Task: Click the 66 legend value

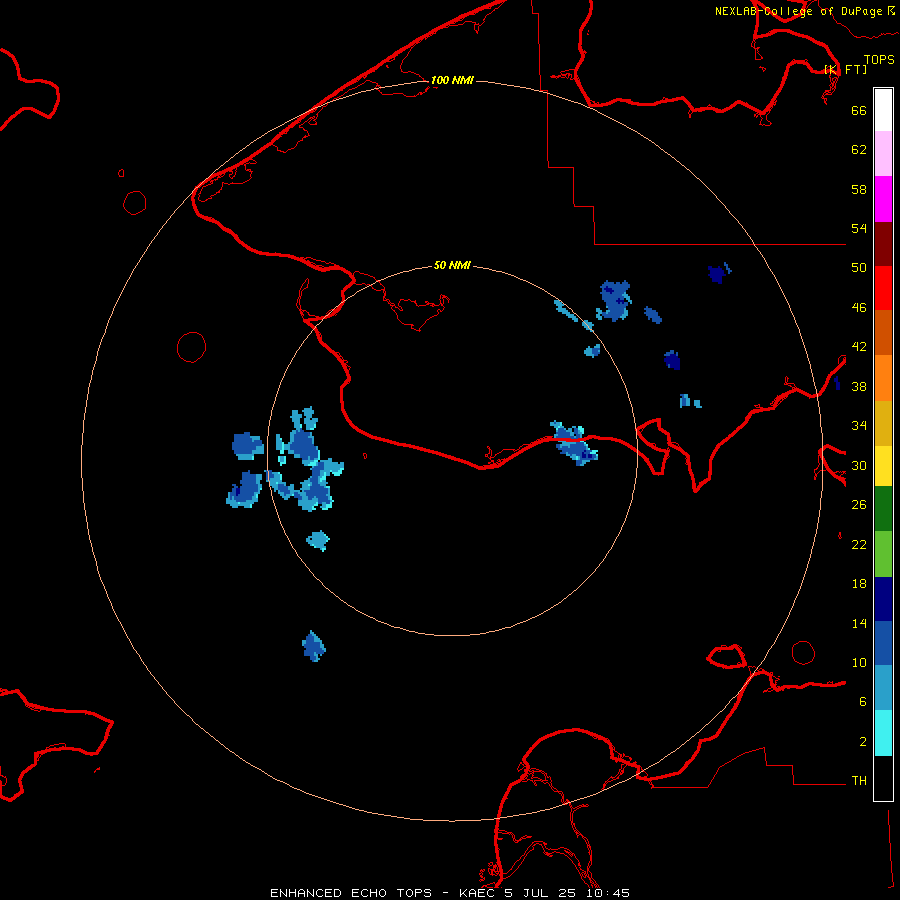Action: click(x=859, y=110)
